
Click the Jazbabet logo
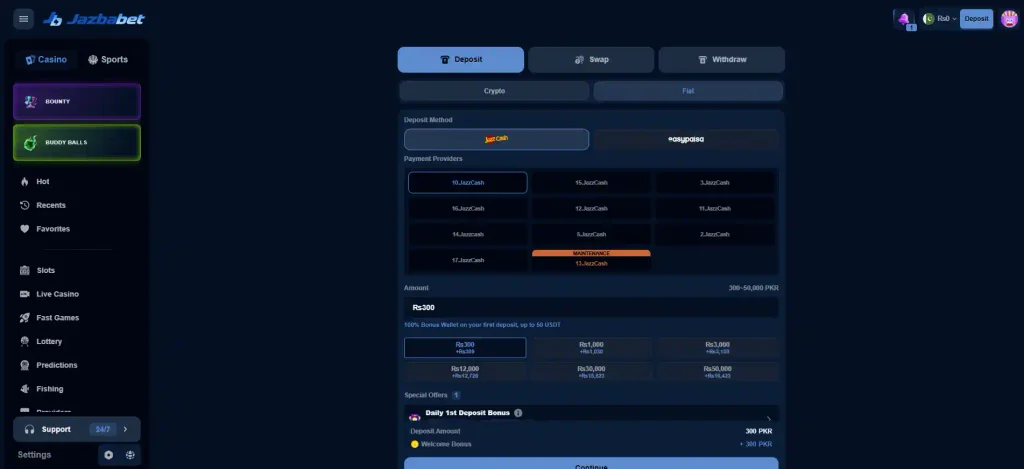(94, 20)
